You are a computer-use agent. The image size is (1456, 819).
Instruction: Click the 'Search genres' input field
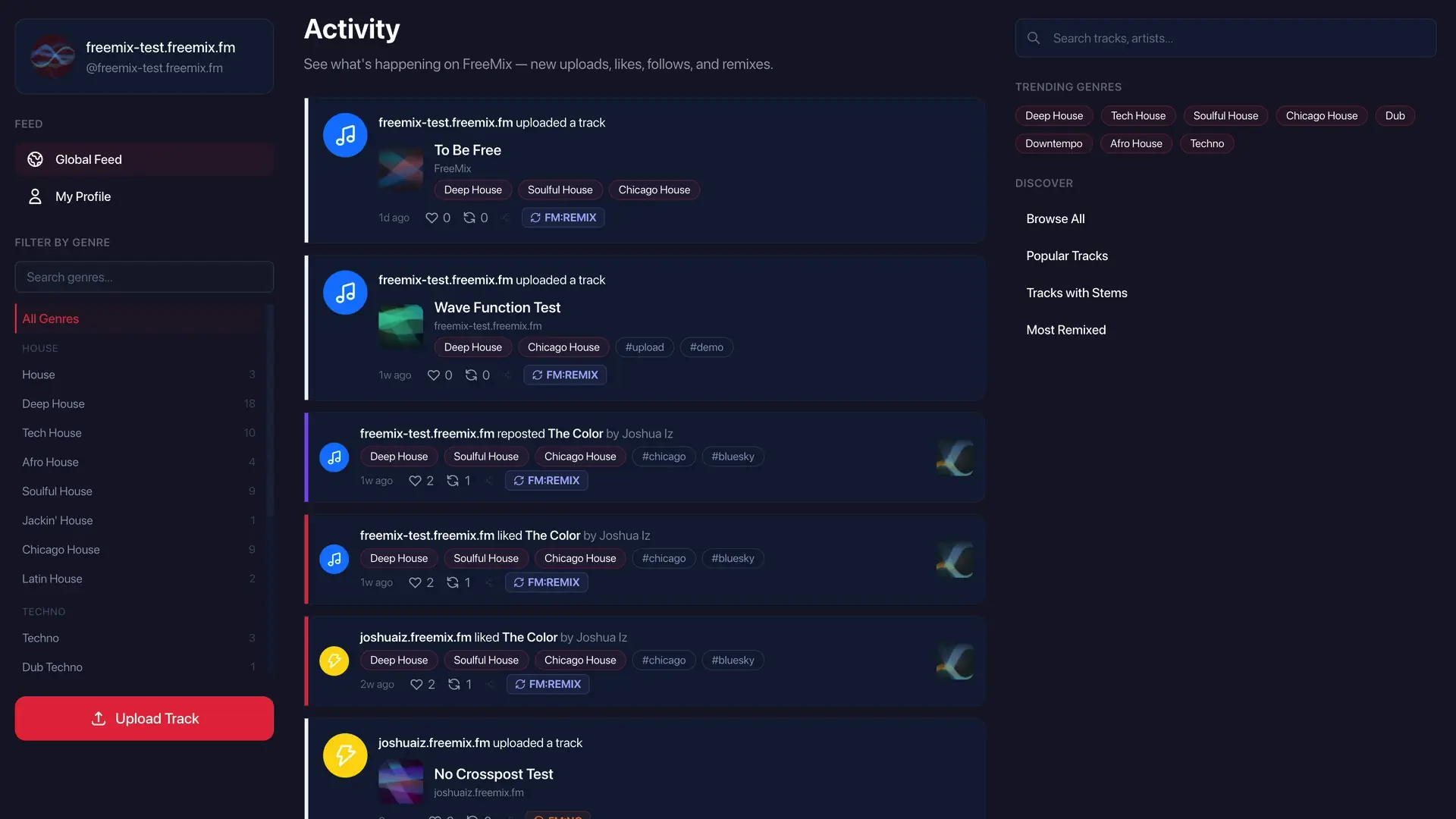(x=143, y=277)
